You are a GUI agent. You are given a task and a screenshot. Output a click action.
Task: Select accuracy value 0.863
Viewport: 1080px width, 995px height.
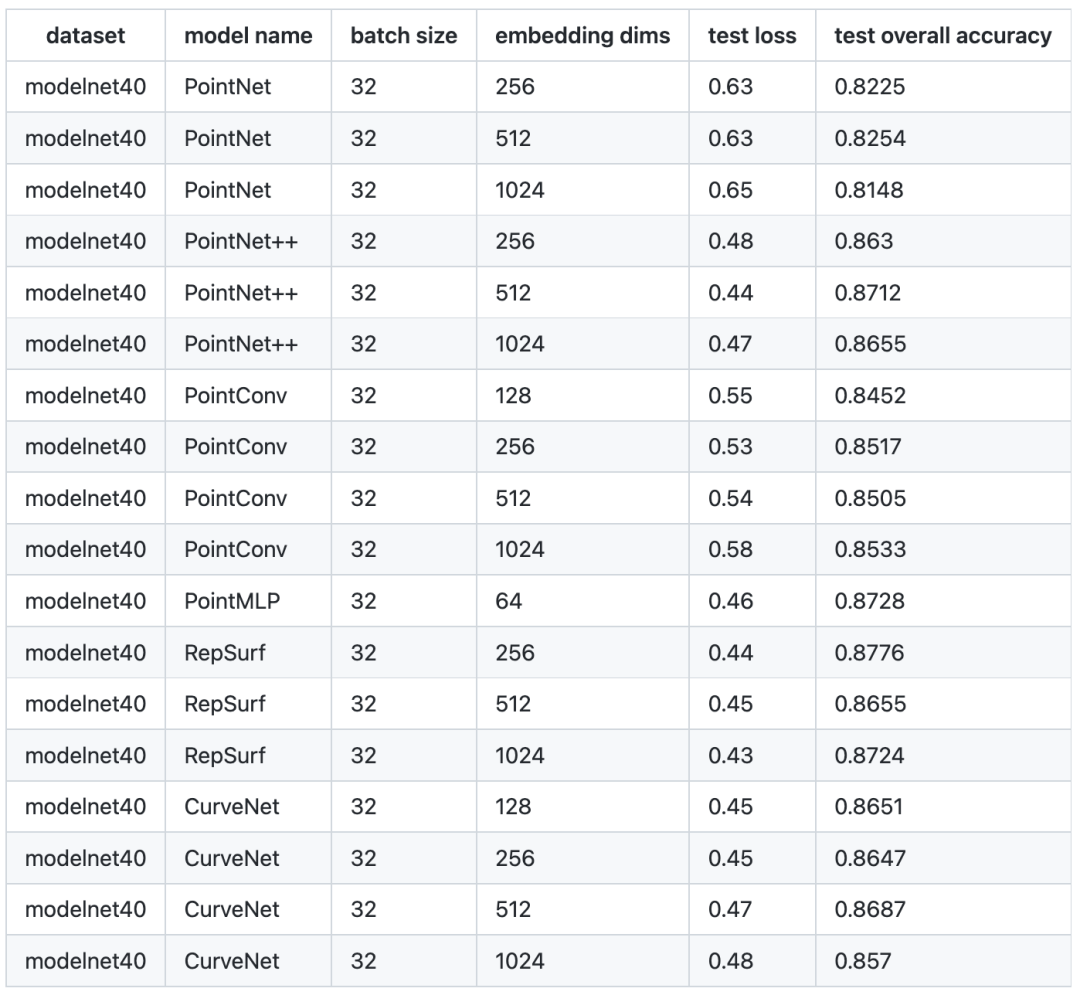pos(864,241)
